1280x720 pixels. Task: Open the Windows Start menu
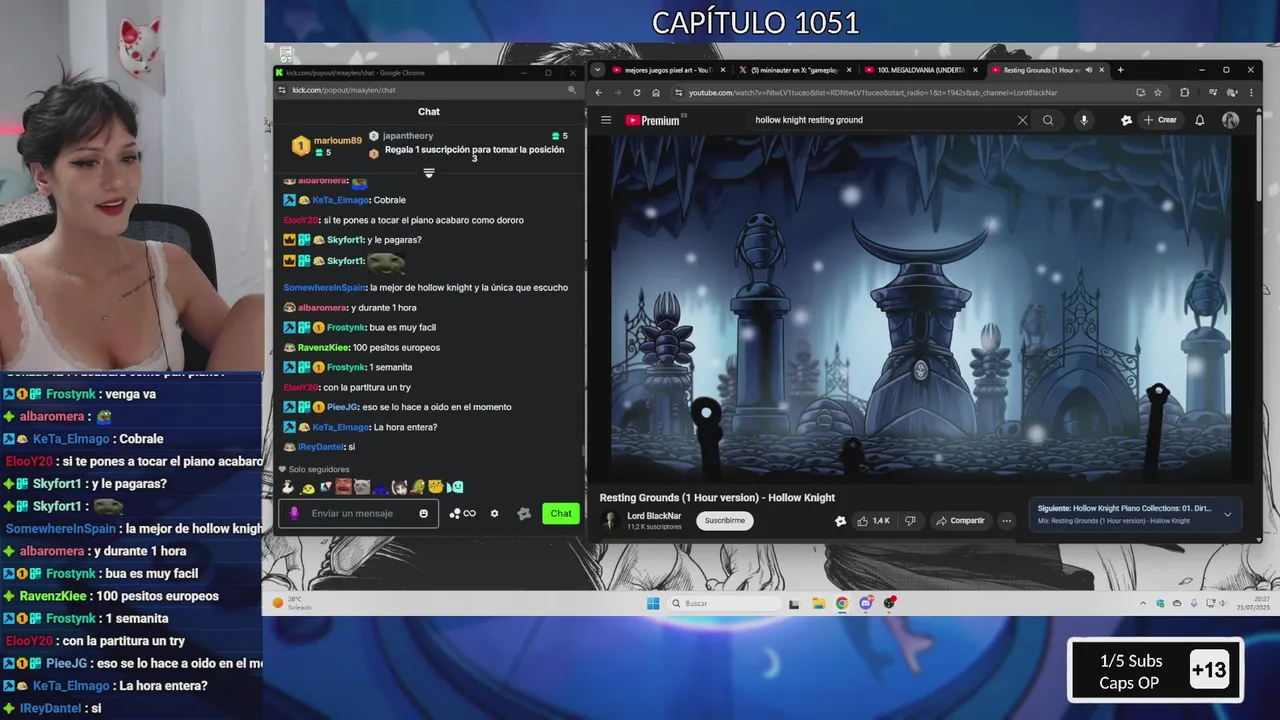pyautogui.click(x=653, y=603)
